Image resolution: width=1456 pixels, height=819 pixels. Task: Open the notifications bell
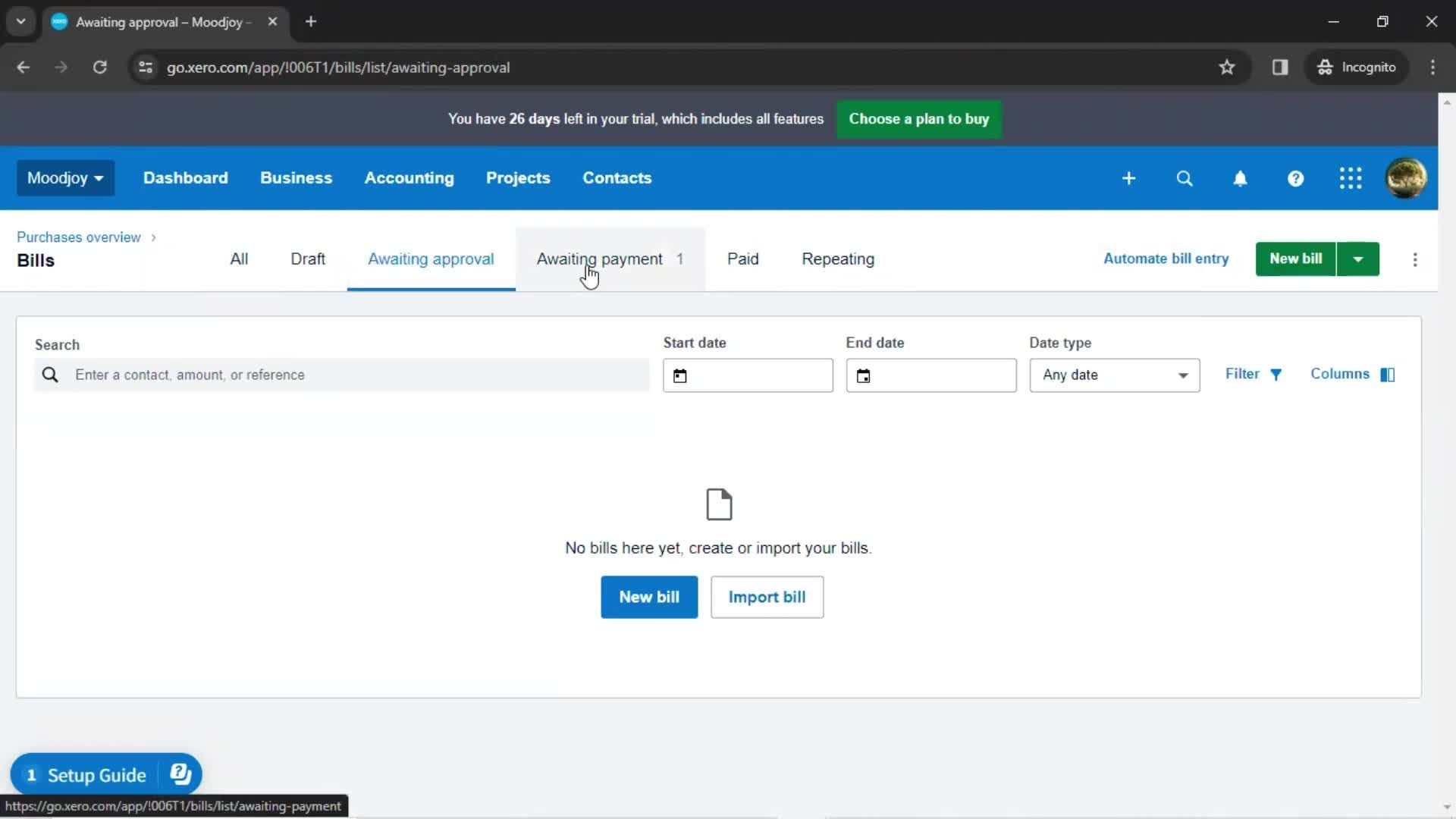[1240, 178]
